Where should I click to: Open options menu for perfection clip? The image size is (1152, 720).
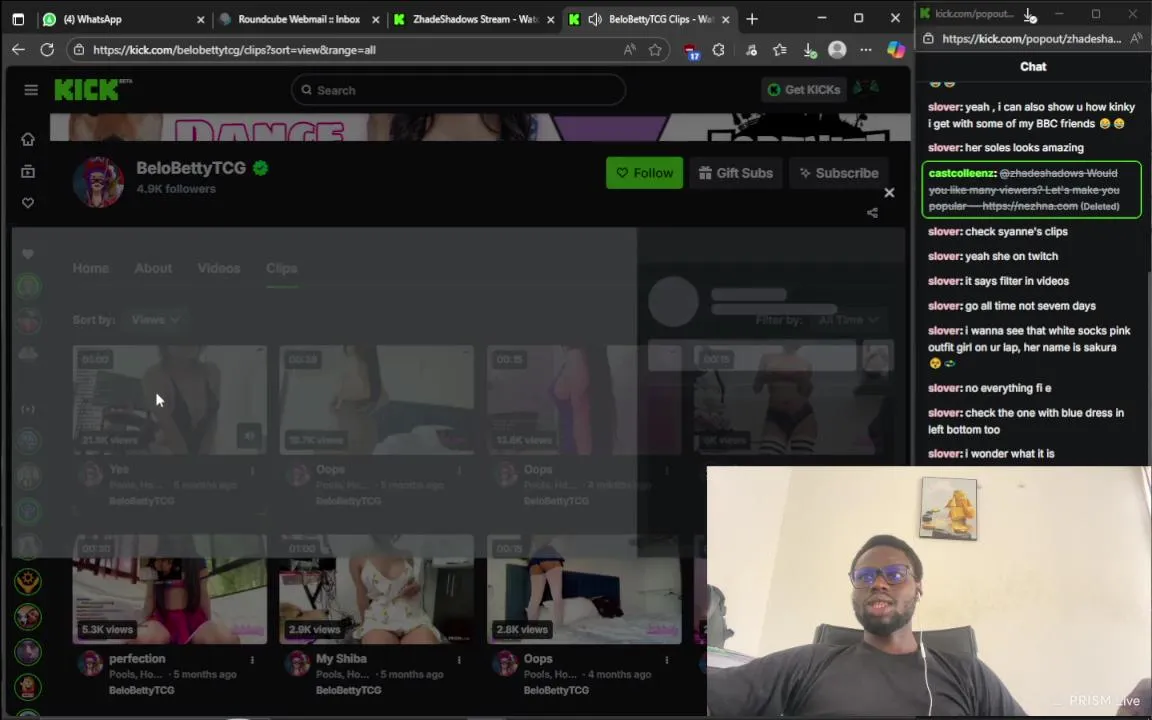(x=252, y=660)
